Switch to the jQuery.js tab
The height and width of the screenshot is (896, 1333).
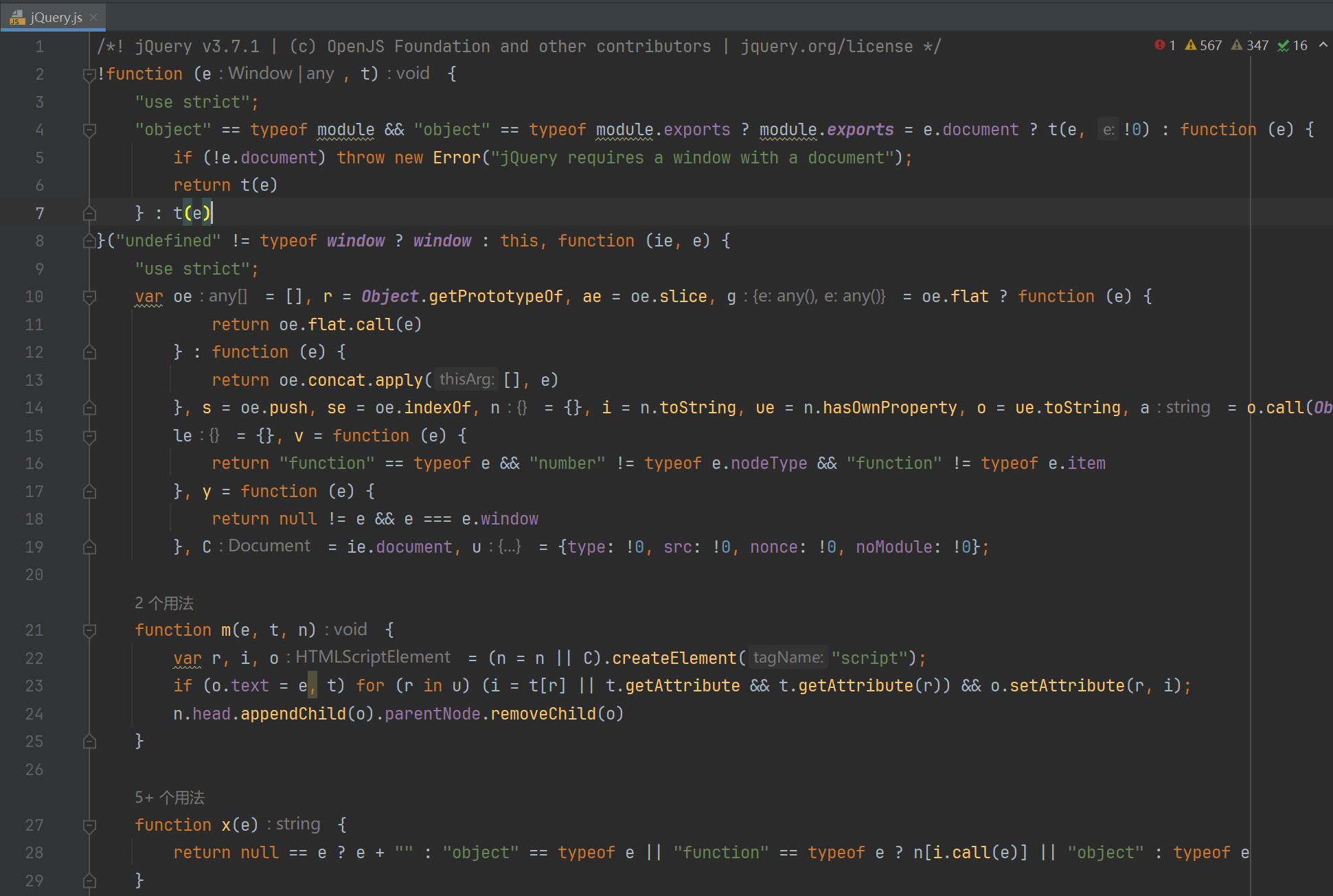click(56, 17)
